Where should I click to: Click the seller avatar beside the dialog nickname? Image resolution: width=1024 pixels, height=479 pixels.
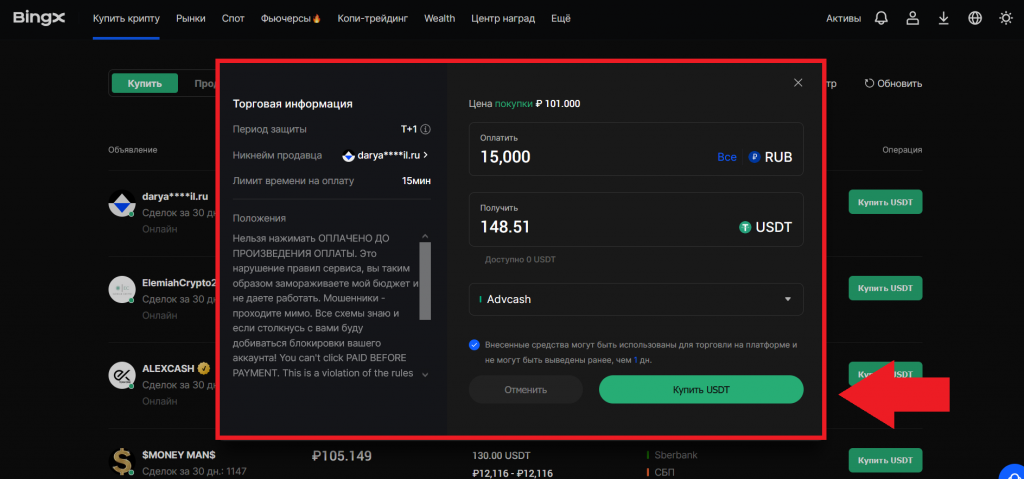[349, 156]
